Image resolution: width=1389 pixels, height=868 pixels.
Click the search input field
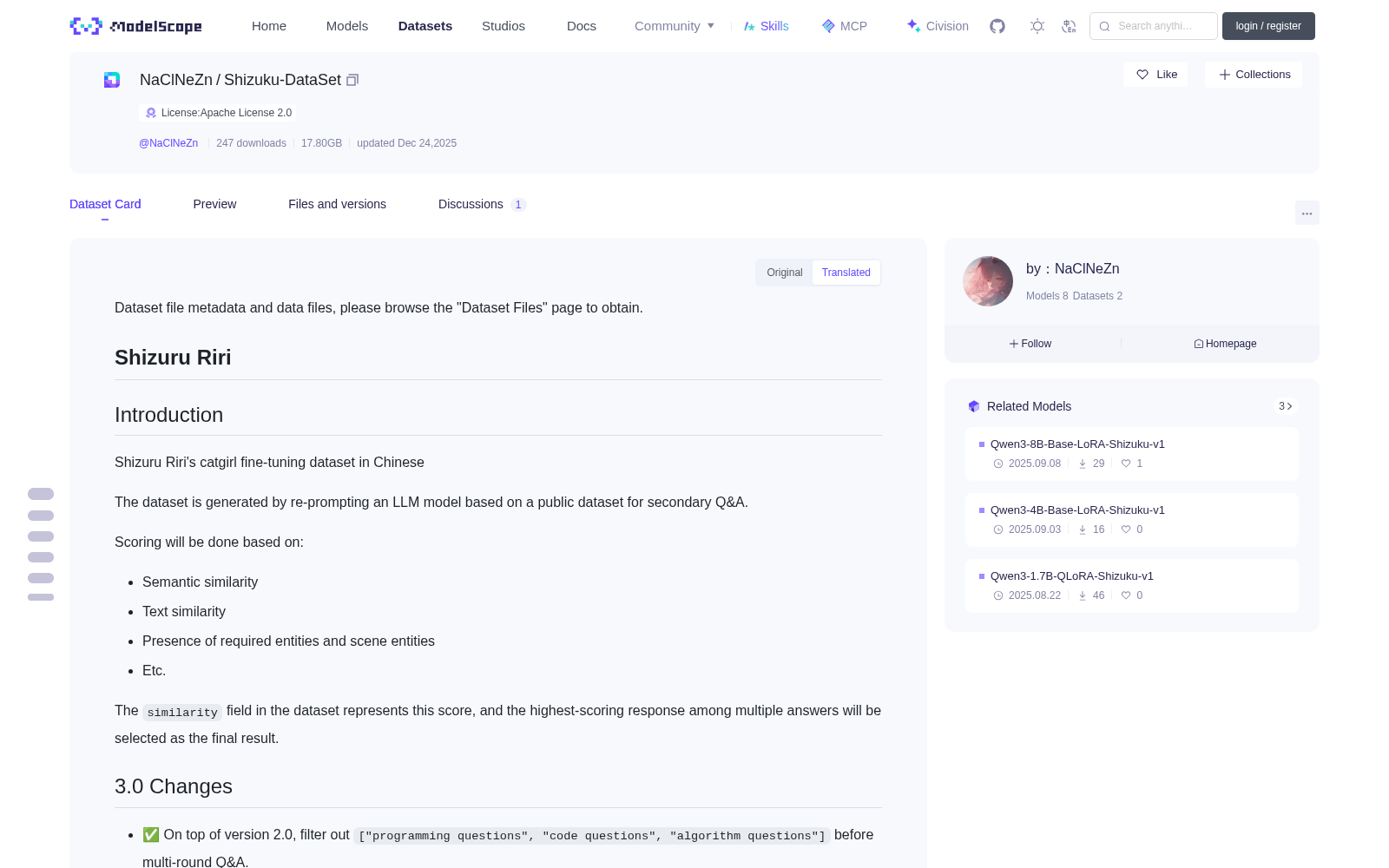click(1154, 26)
